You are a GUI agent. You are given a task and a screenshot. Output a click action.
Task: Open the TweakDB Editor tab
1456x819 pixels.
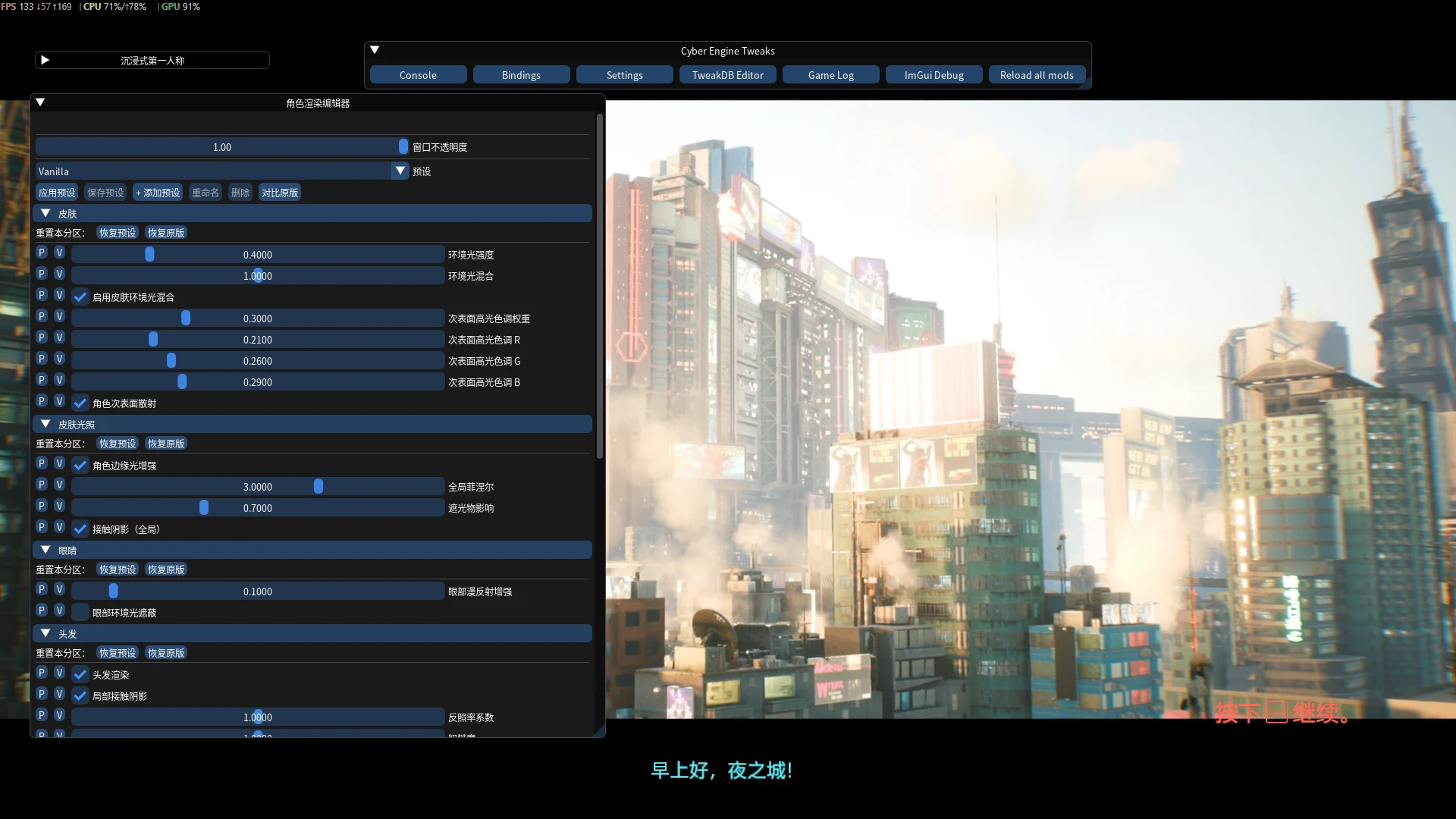click(x=727, y=75)
